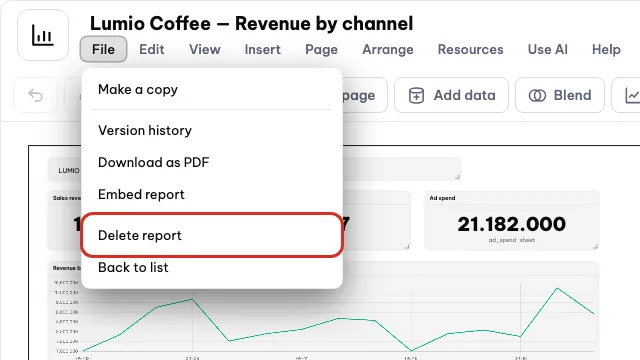640x360 pixels.
Task: Open the Arrange menu
Action: click(x=388, y=49)
